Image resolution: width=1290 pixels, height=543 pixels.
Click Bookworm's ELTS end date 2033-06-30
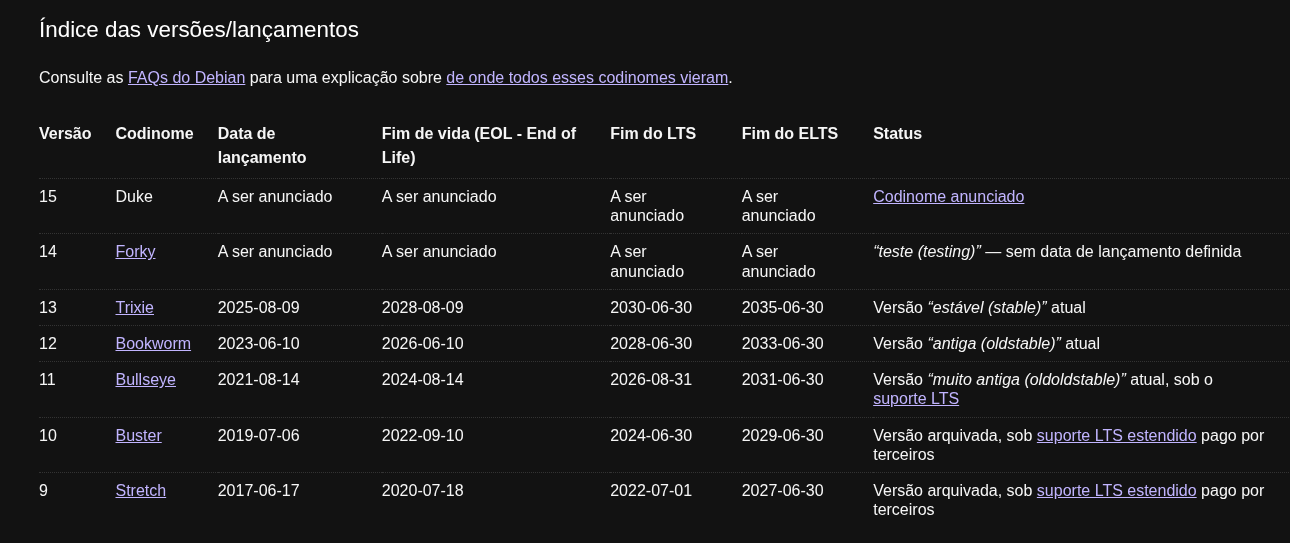click(x=782, y=344)
